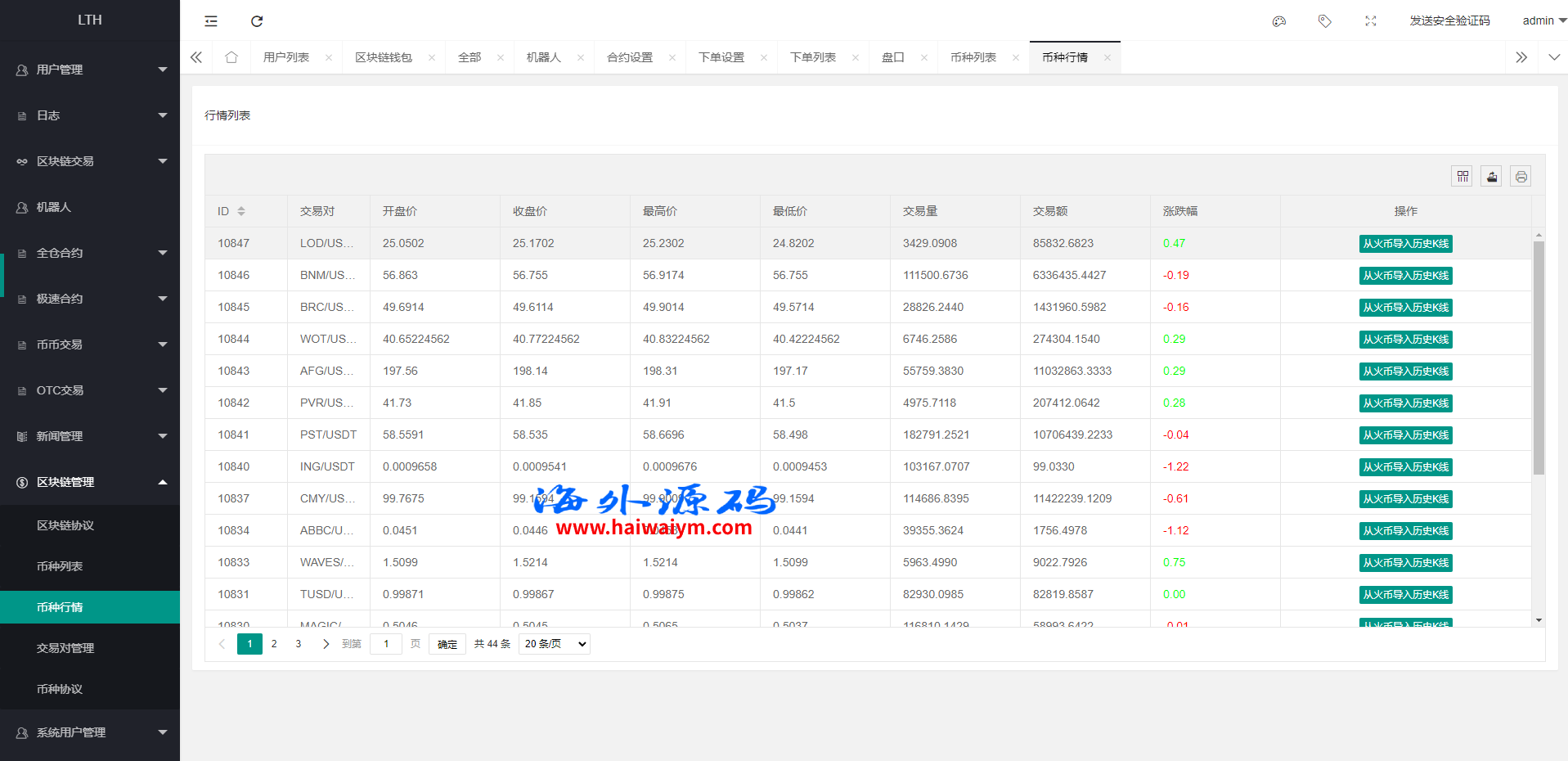The height and width of the screenshot is (761, 1568).
Task: Click the export table icon
Action: click(x=1491, y=176)
